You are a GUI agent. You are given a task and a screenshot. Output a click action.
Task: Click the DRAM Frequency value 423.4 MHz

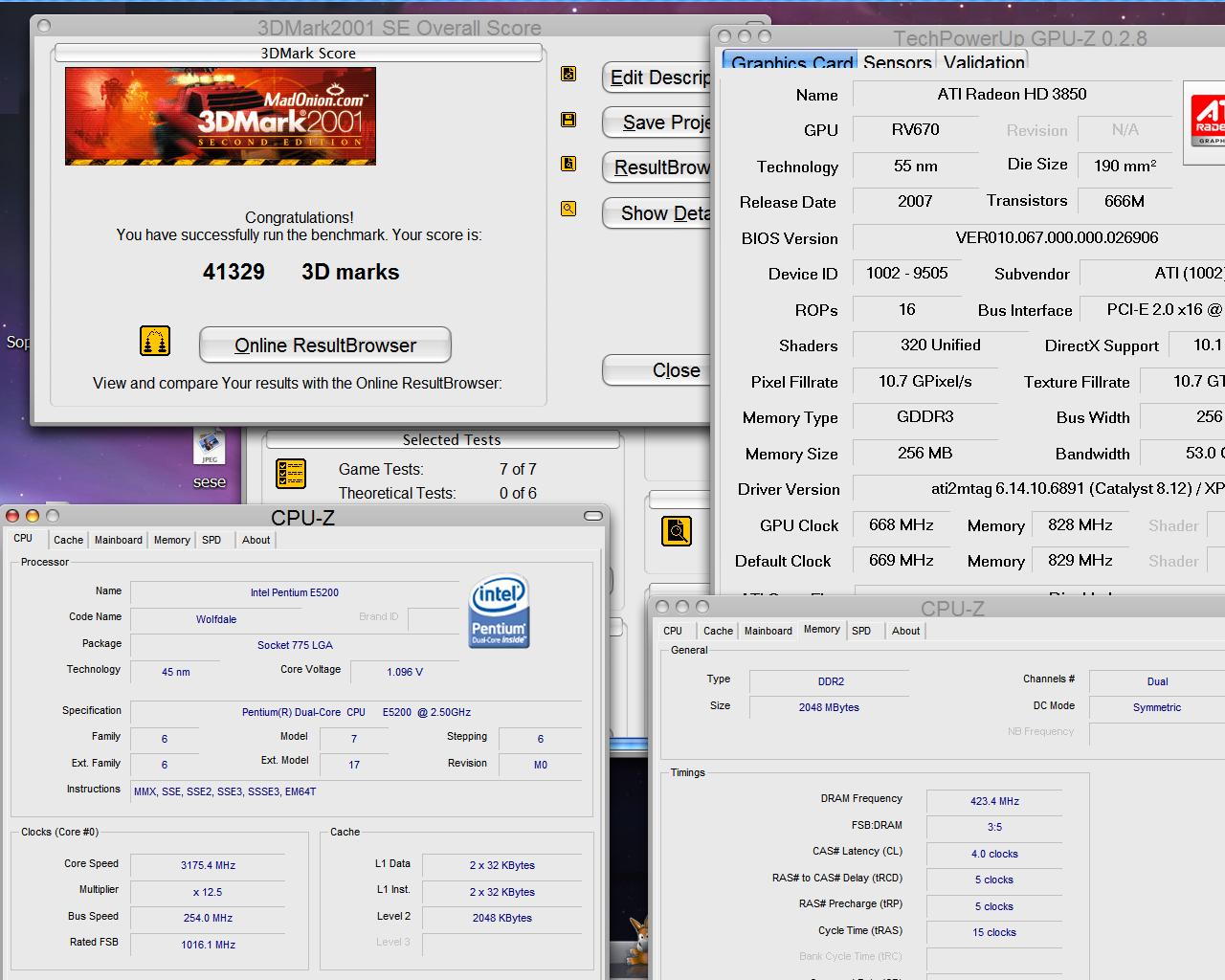(x=994, y=801)
